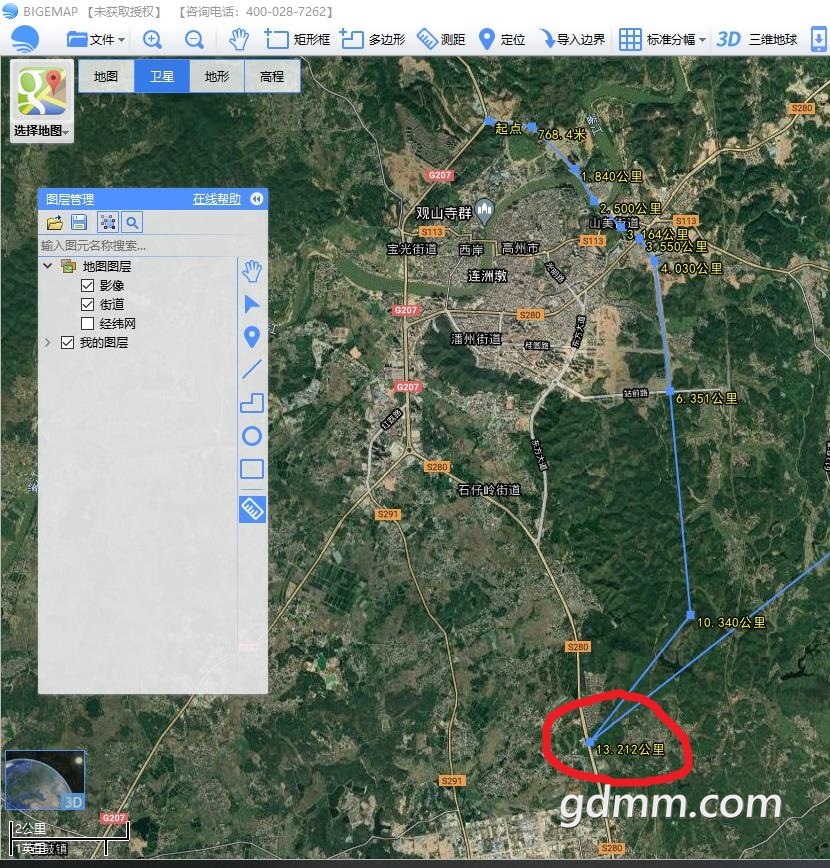Select the hand pan tool in side toolbar
The image size is (830, 868).
pos(252,271)
